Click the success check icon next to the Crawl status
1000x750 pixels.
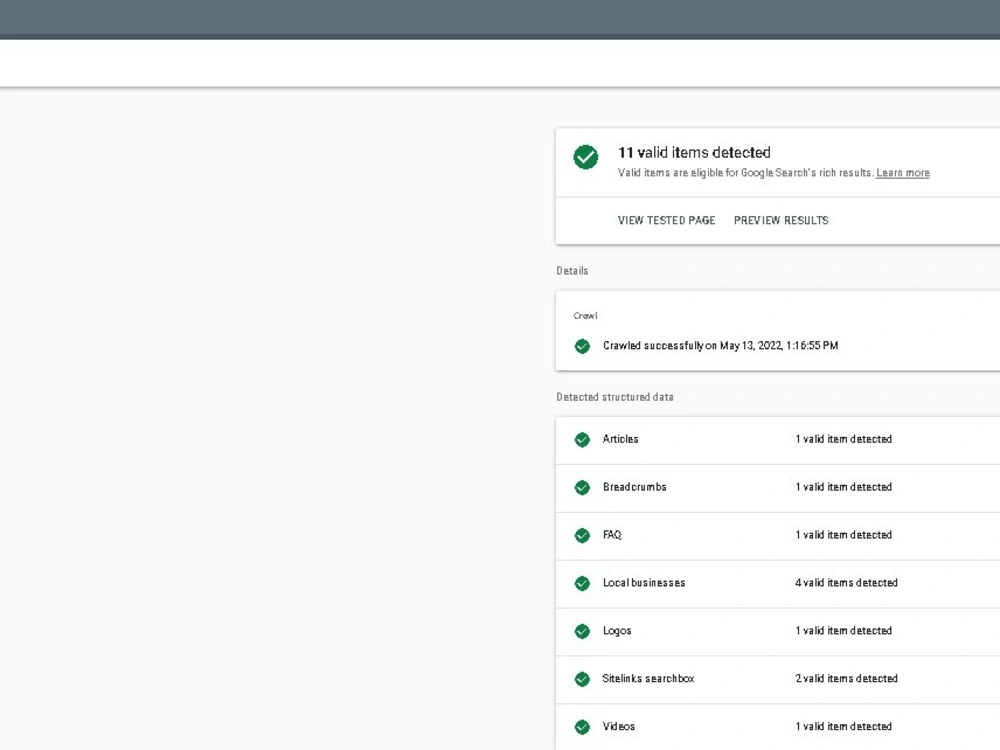pyautogui.click(x=582, y=346)
